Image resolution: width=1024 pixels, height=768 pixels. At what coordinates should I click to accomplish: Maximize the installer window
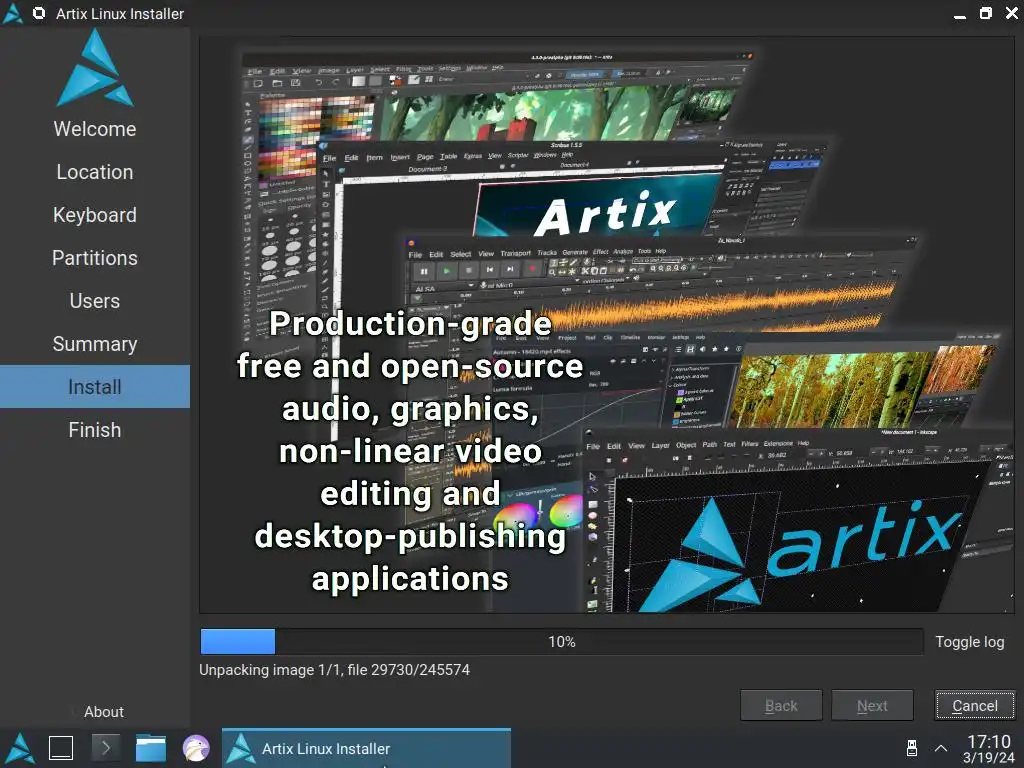click(x=986, y=13)
